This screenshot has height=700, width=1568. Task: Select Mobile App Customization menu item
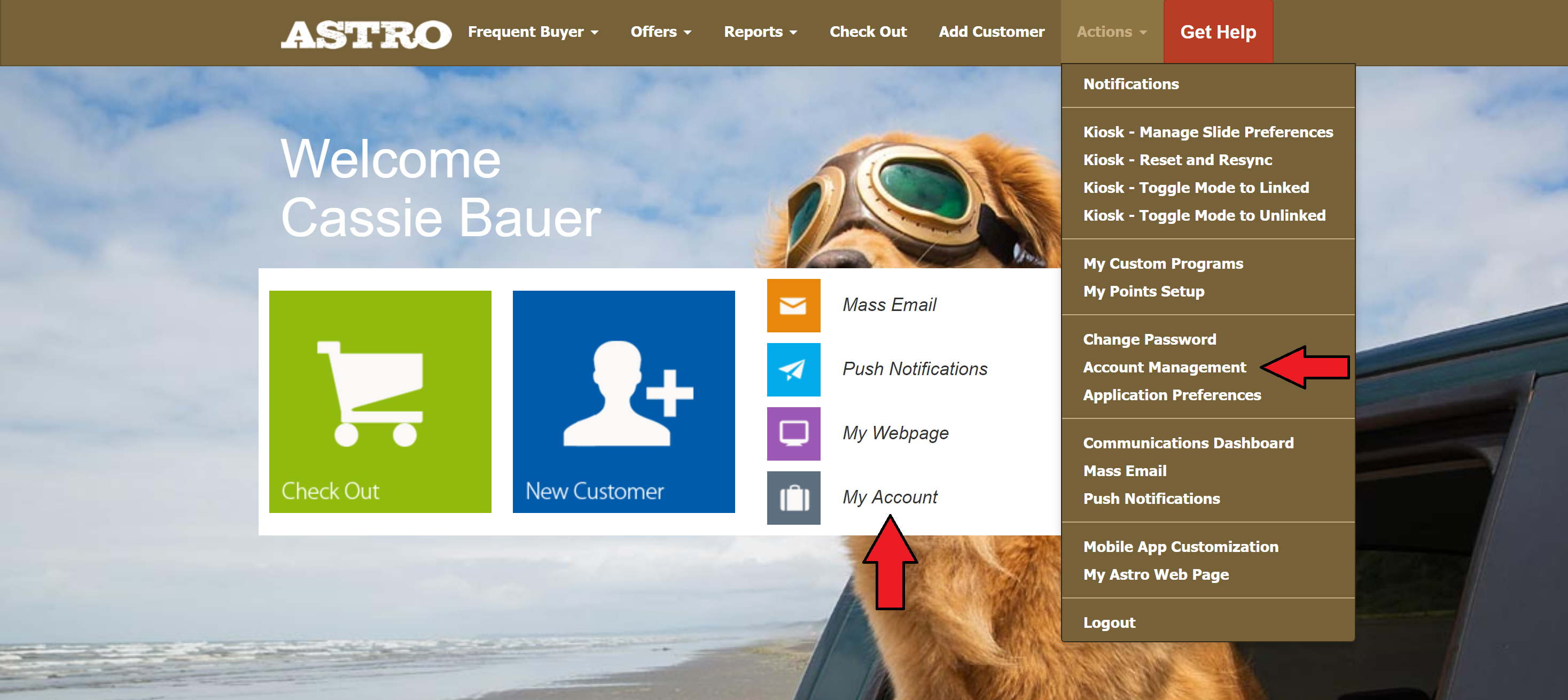(x=1180, y=547)
